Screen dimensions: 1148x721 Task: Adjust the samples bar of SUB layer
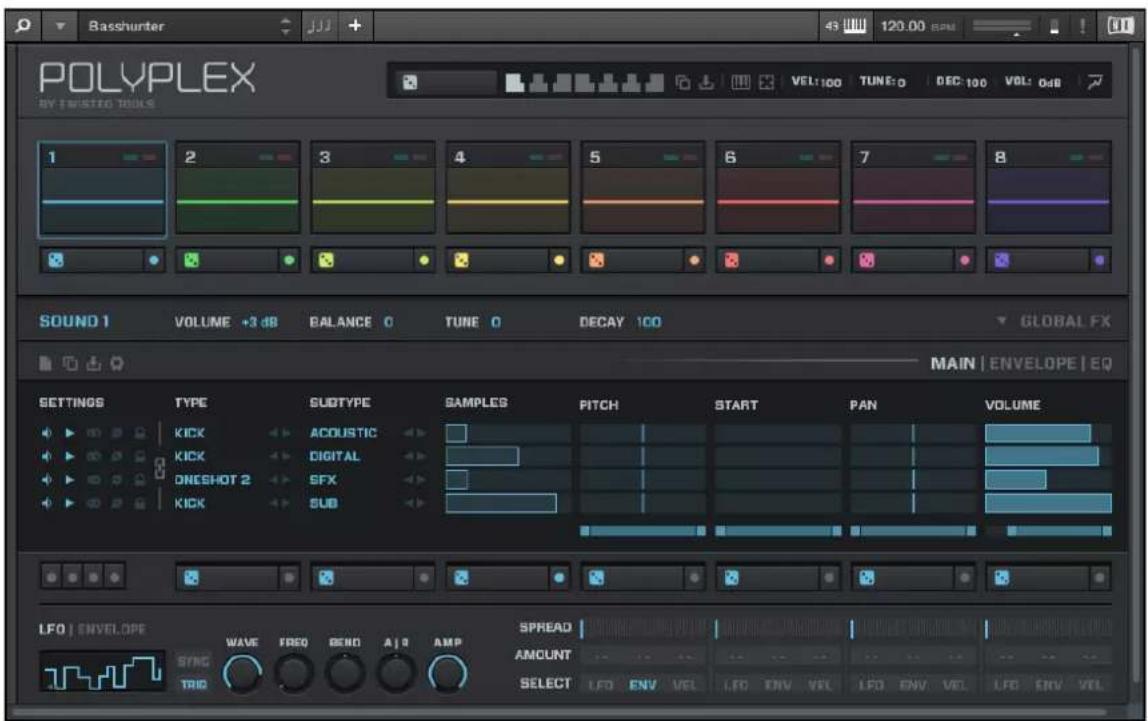pos(508,504)
